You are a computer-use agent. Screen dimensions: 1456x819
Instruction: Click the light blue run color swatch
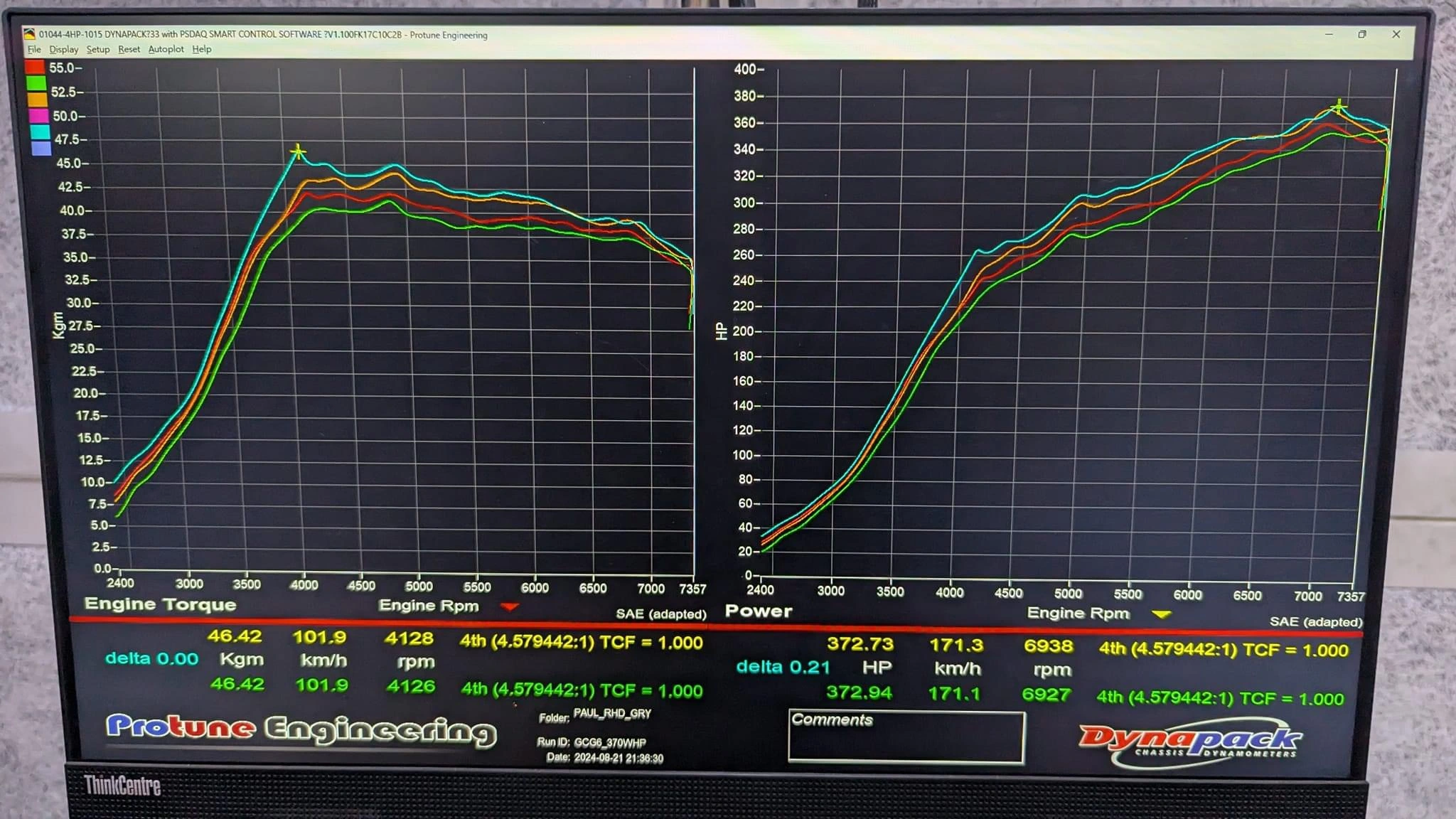[x=41, y=148]
